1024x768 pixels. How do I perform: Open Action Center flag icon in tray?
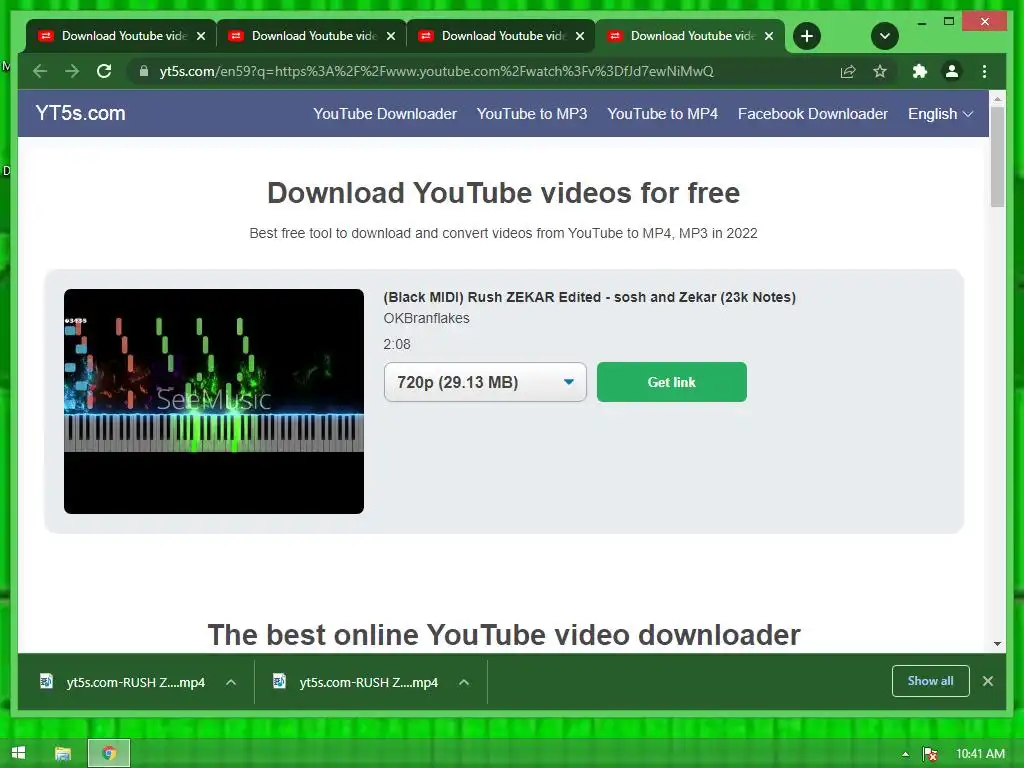pos(930,754)
